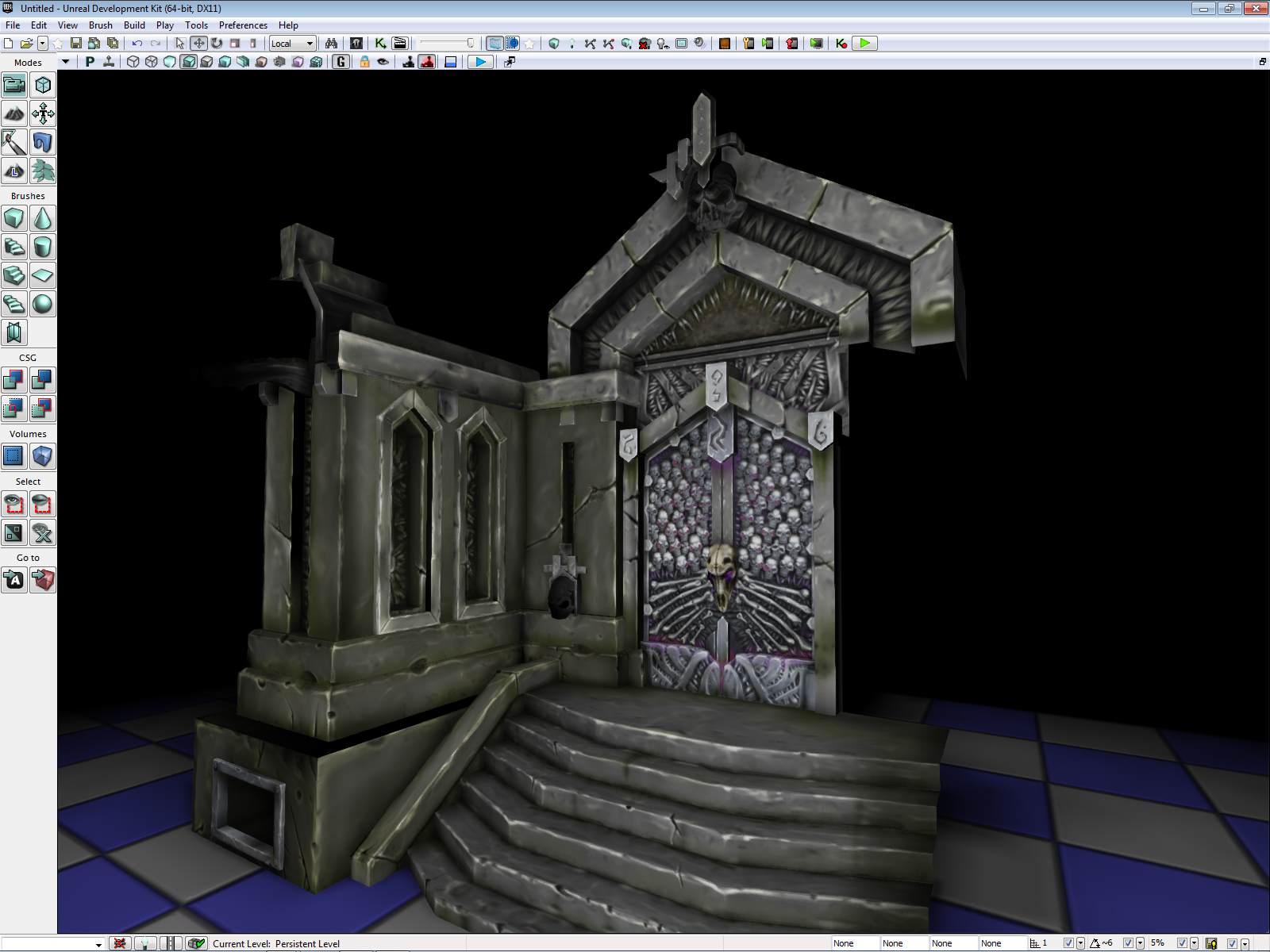The height and width of the screenshot is (952, 1270).
Task: Open Find Actors with binoculars icon
Action: tap(331, 44)
